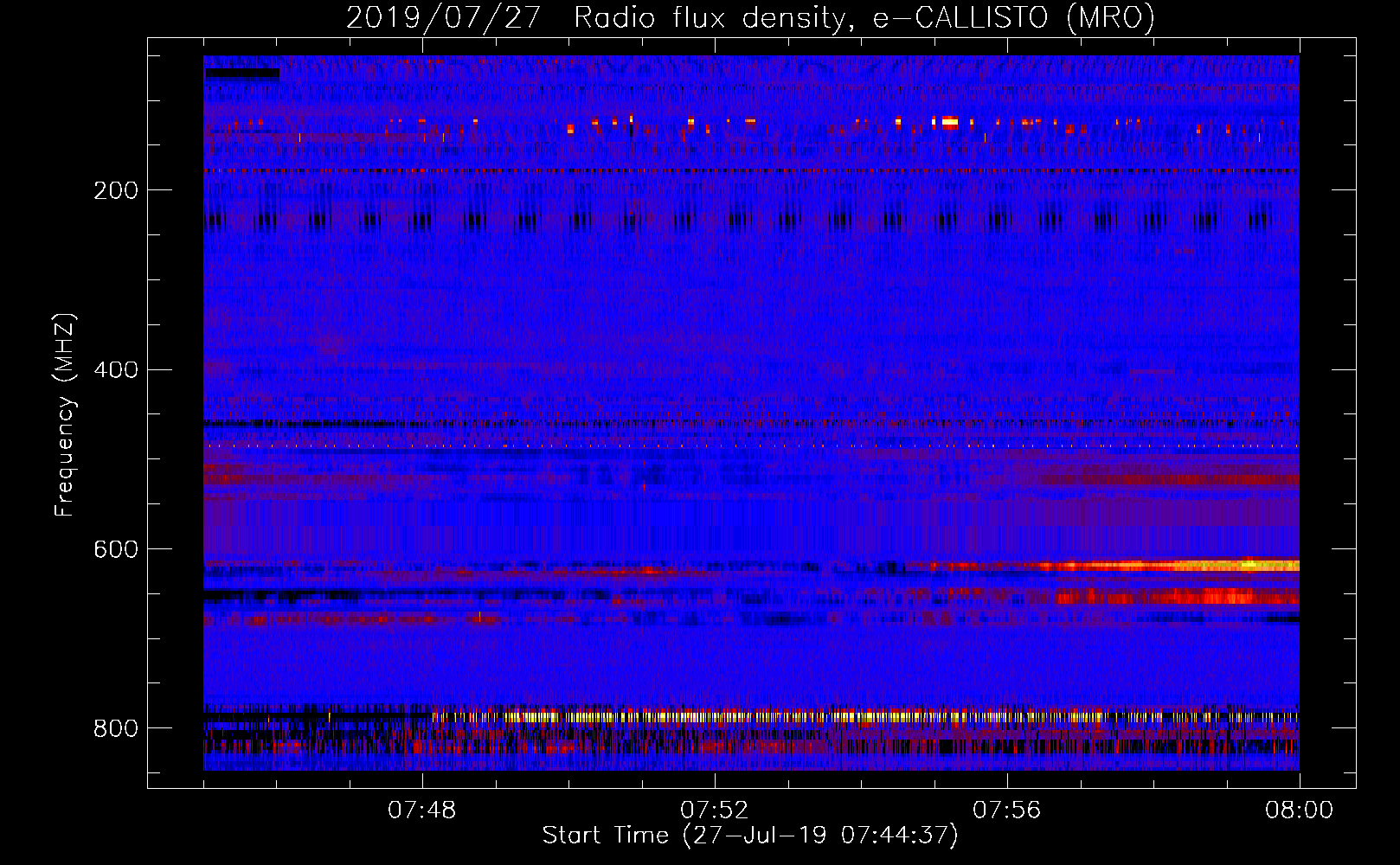Click the 800 frequency tick label
The image size is (1400, 865).
click(116, 728)
